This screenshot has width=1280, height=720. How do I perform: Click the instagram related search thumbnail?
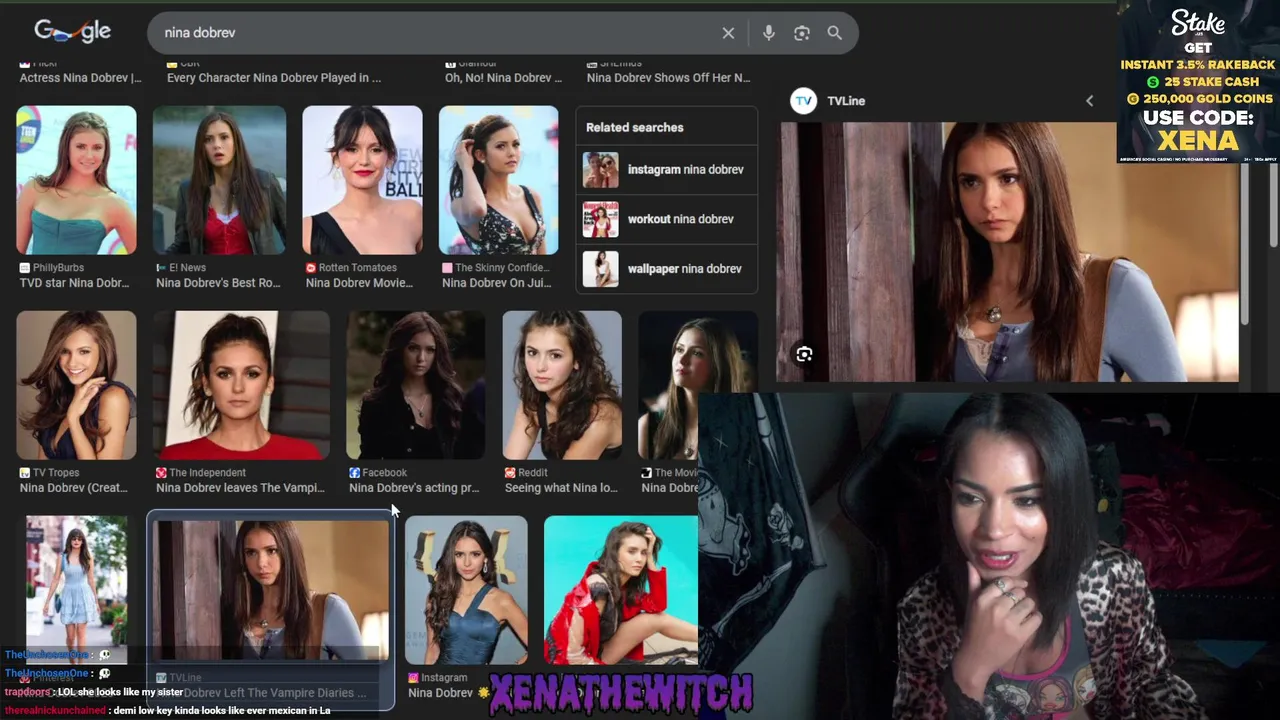point(601,170)
